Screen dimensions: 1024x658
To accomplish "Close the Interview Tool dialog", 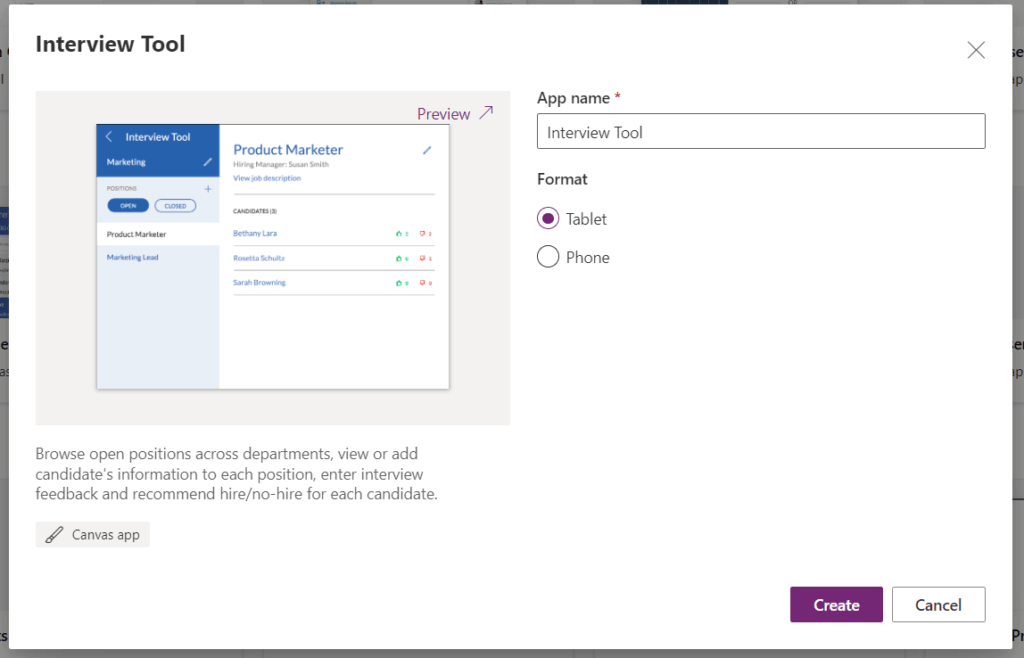I will (x=976, y=50).
